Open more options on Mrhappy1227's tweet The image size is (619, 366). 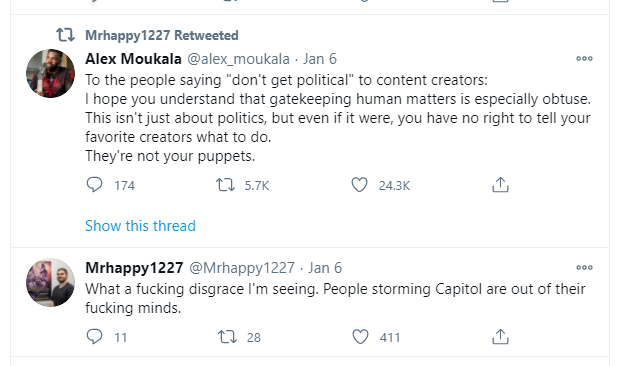coord(584,267)
